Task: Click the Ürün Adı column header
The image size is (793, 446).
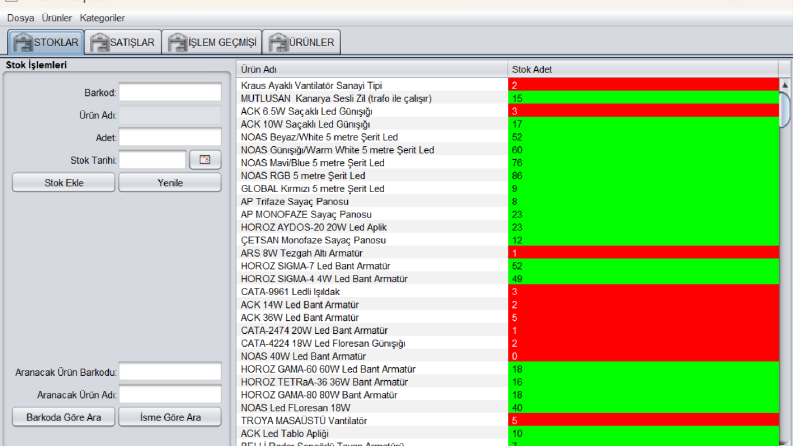Action: coord(372,69)
